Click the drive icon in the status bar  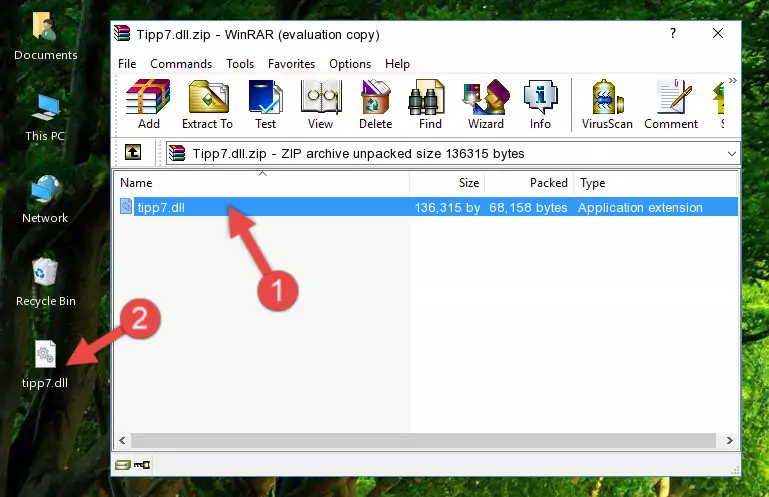123,465
